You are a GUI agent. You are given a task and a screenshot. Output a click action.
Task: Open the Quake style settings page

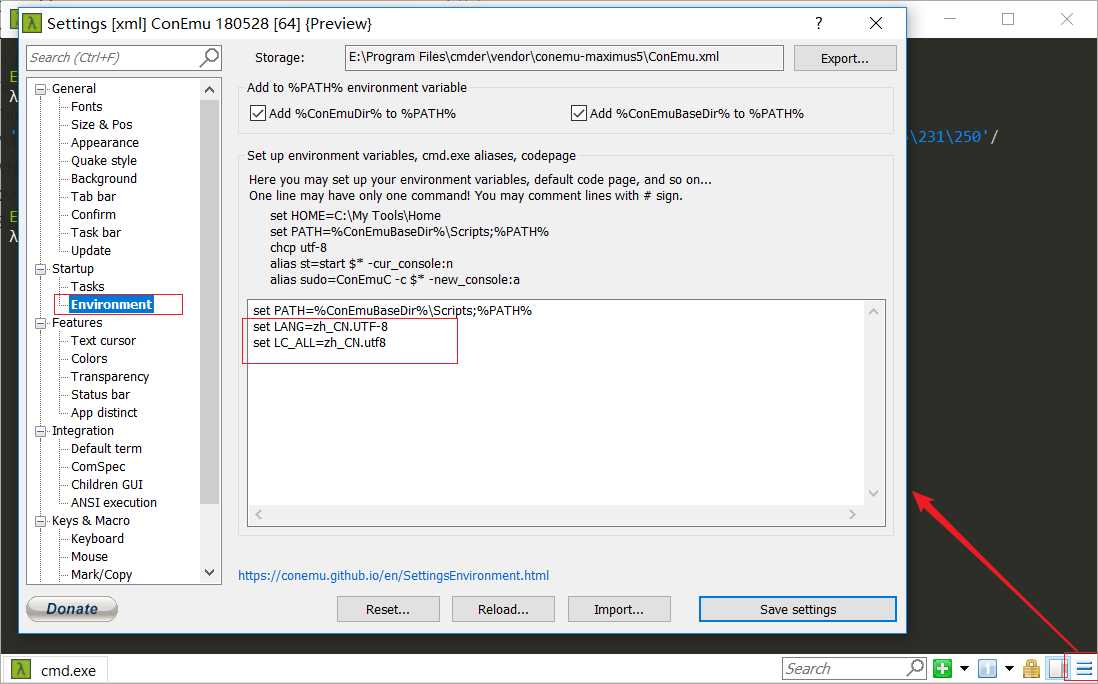pos(104,160)
